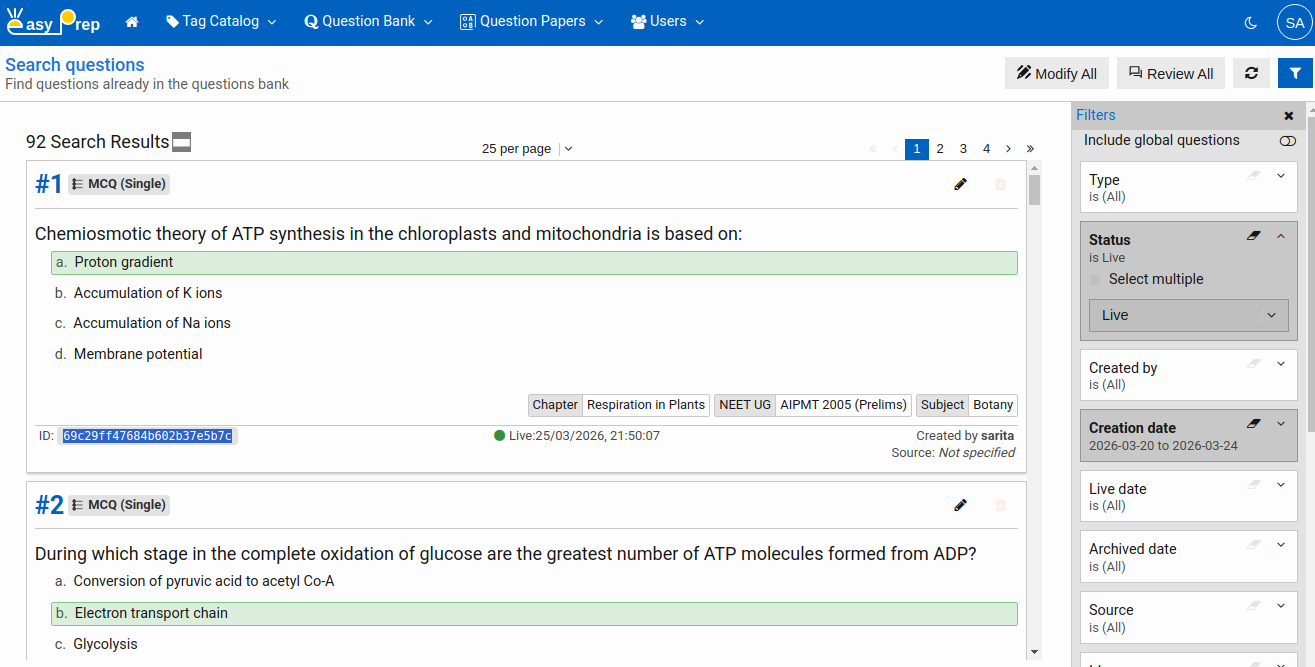Click the pencil edit icon on question #1
Screen dimensions: 1315x667
[960, 184]
